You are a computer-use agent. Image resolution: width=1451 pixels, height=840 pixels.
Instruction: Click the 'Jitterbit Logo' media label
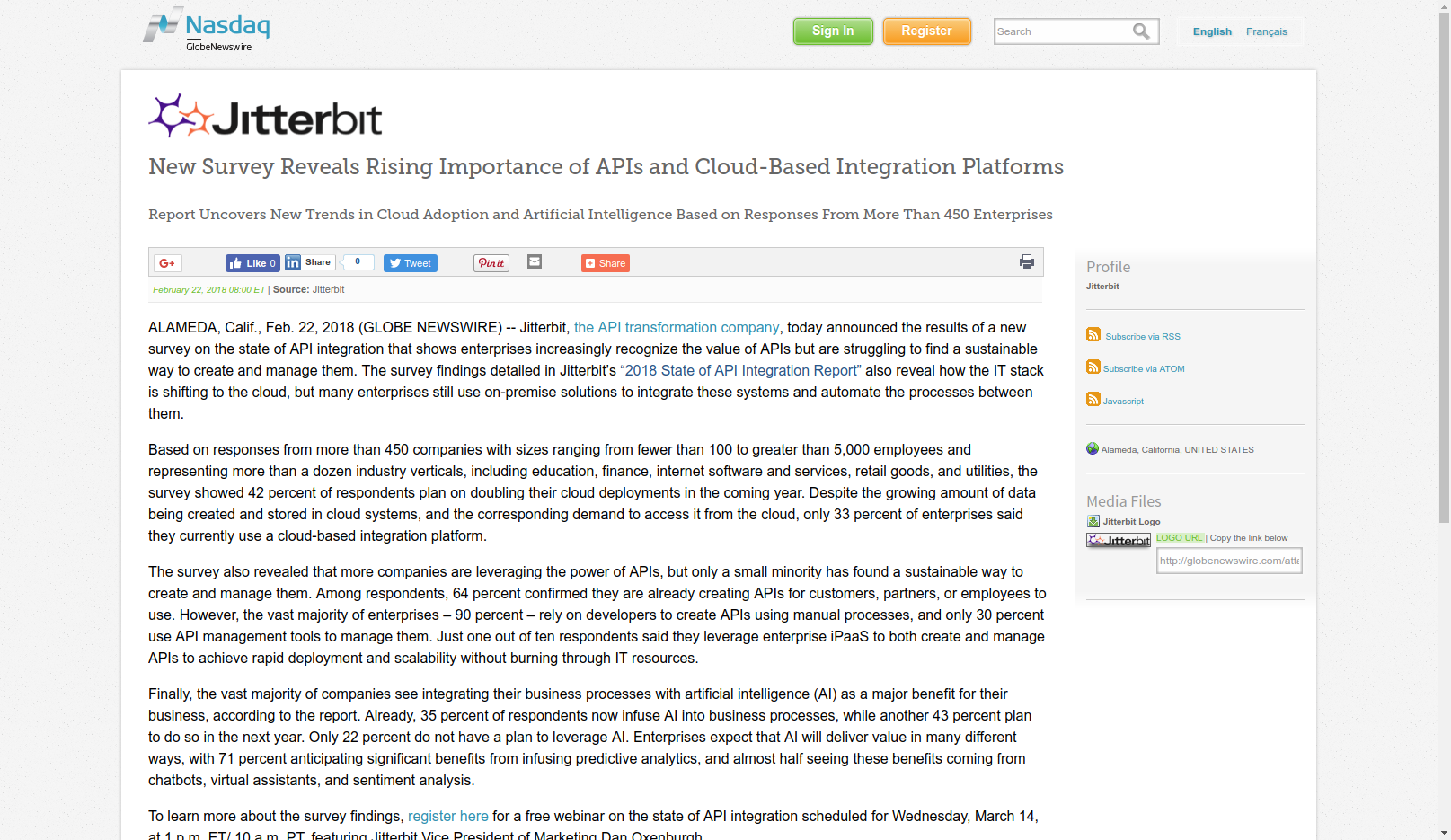(x=1132, y=522)
